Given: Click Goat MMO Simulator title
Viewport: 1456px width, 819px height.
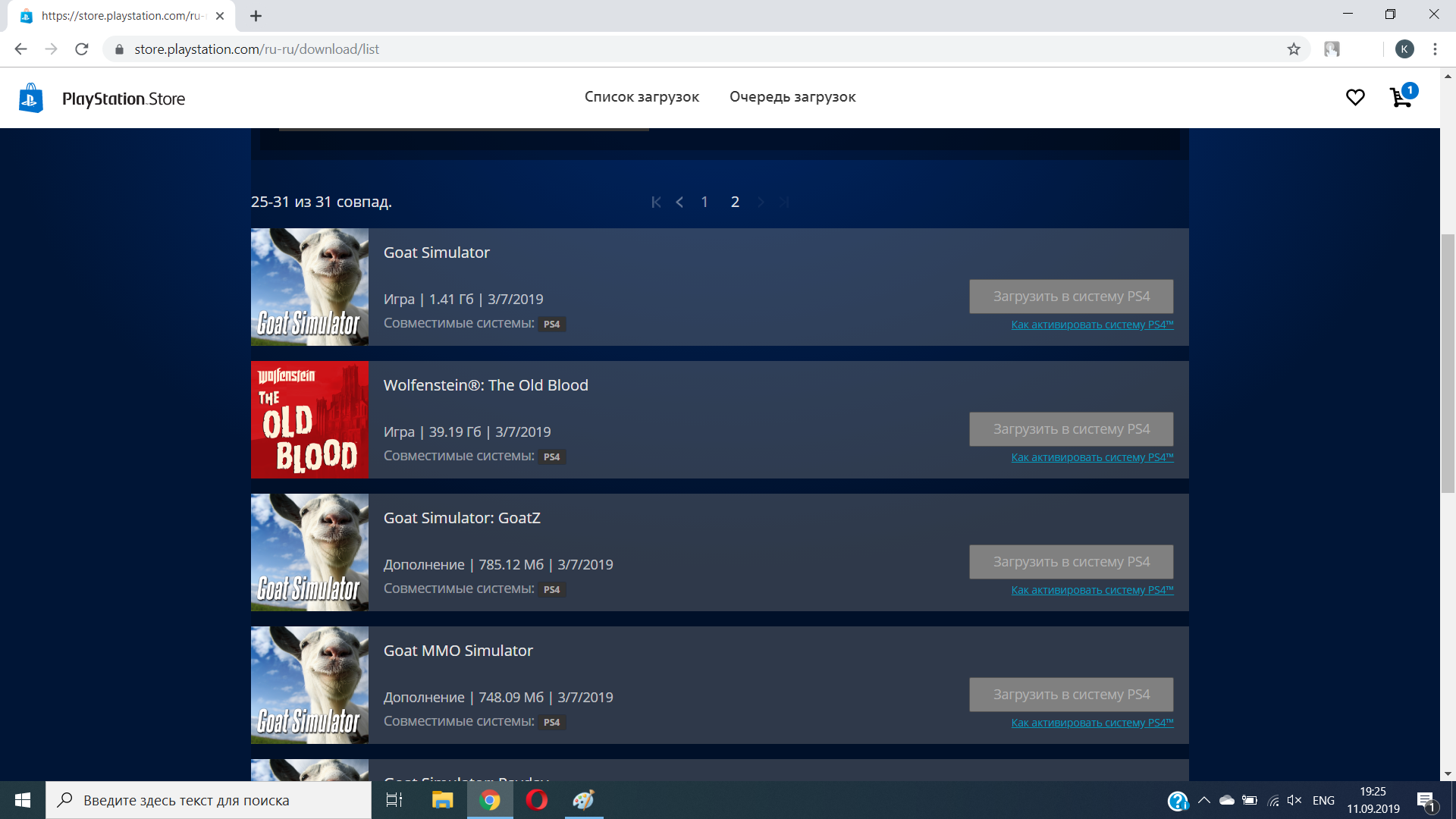Looking at the screenshot, I should pyautogui.click(x=458, y=651).
